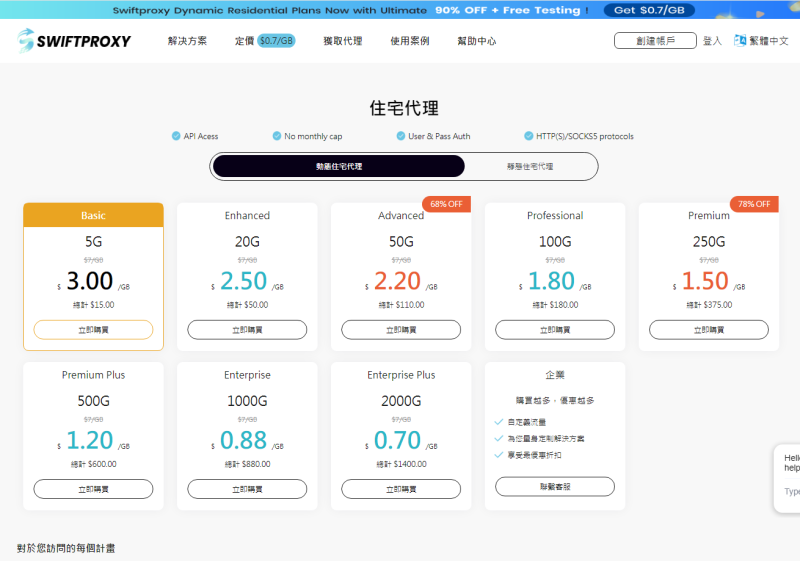Buy the Professional 100G plan

[555, 330]
